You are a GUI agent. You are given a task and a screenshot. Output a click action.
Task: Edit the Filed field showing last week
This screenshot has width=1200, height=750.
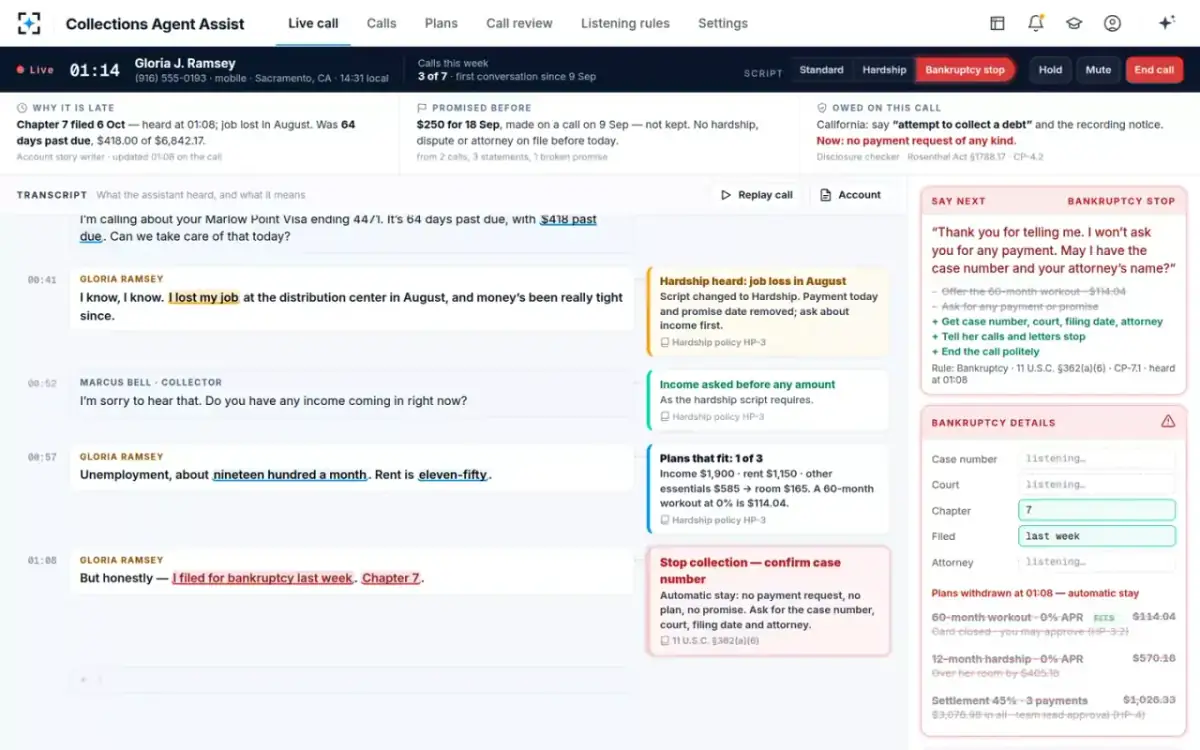click(1097, 536)
